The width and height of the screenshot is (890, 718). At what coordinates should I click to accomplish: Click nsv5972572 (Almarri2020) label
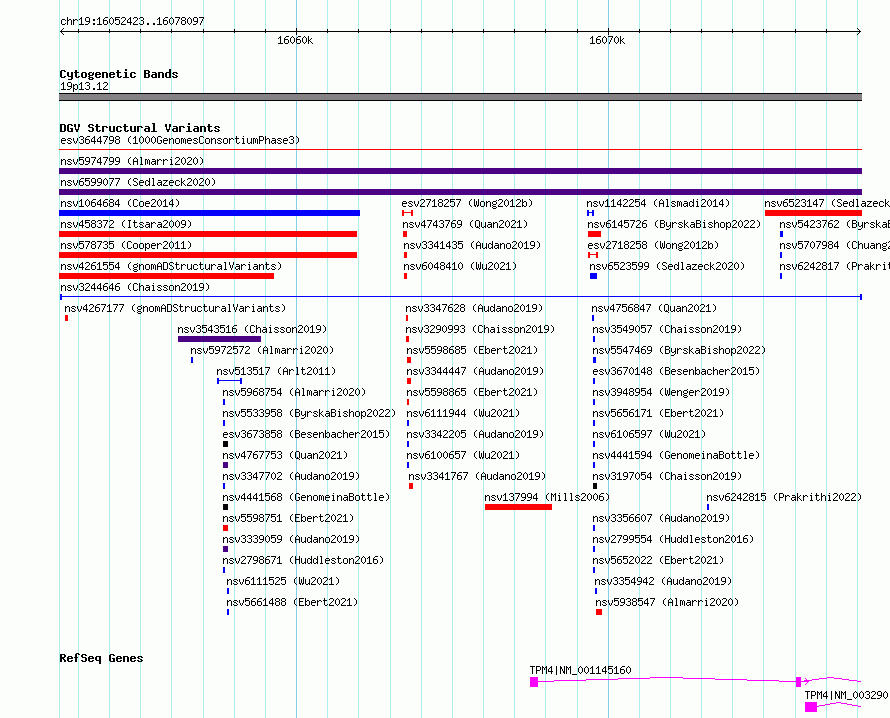point(262,350)
